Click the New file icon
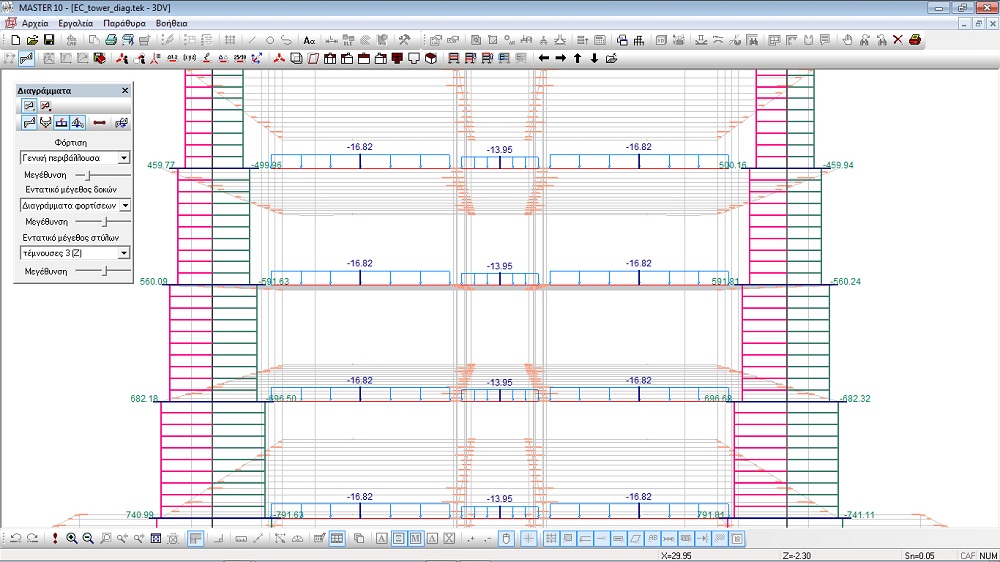The height and width of the screenshot is (562, 1000). click(x=14, y=40)
